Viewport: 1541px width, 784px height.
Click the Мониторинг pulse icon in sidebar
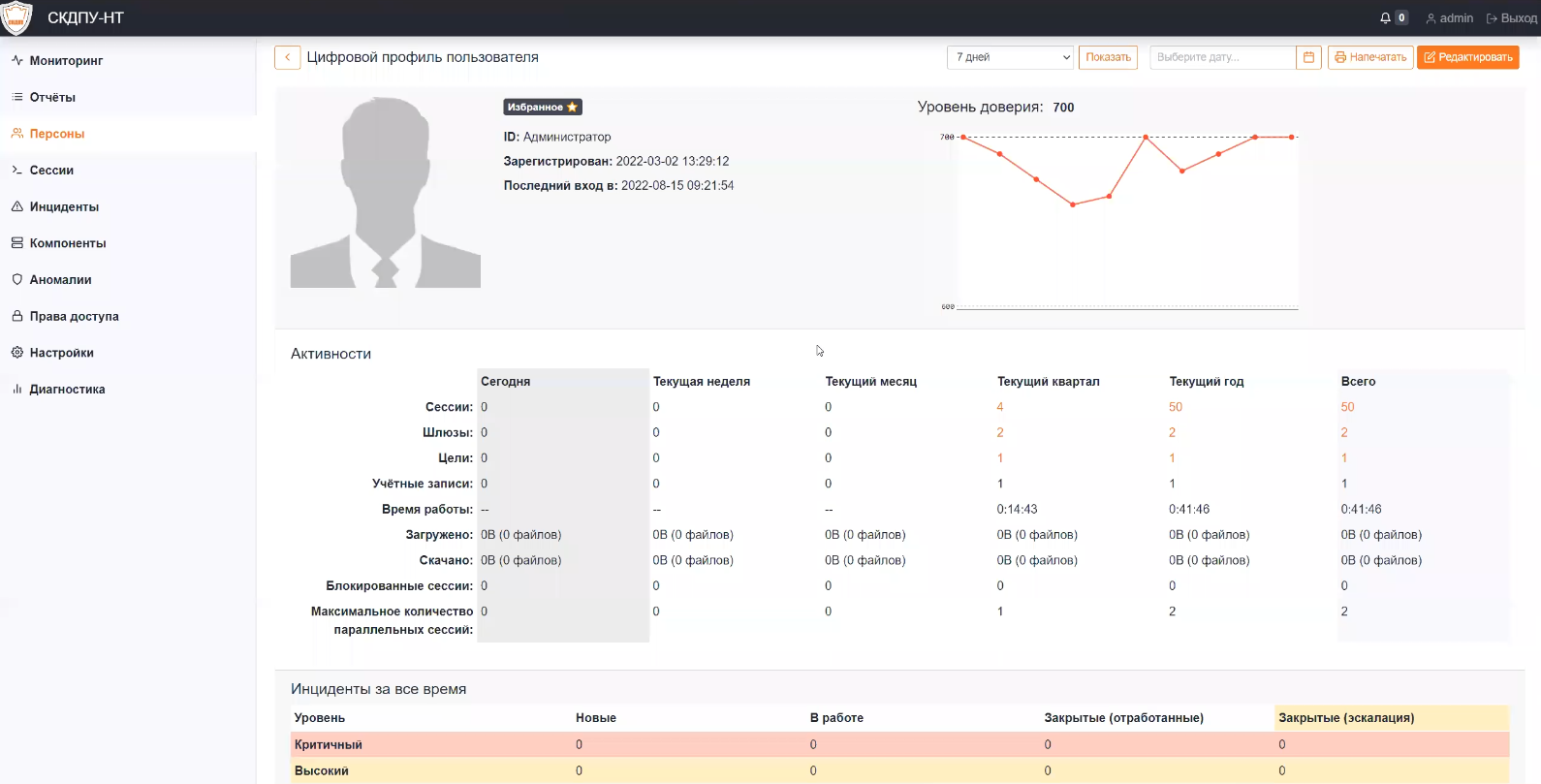tap(16, 60)
